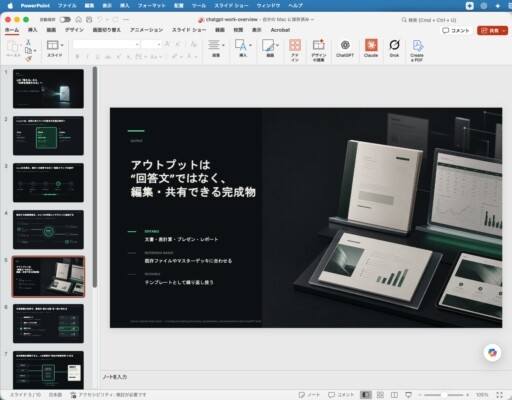Open the ホーム ribbon tab
The width and height of the screenshot is (512, 400).
click(12, 30)
